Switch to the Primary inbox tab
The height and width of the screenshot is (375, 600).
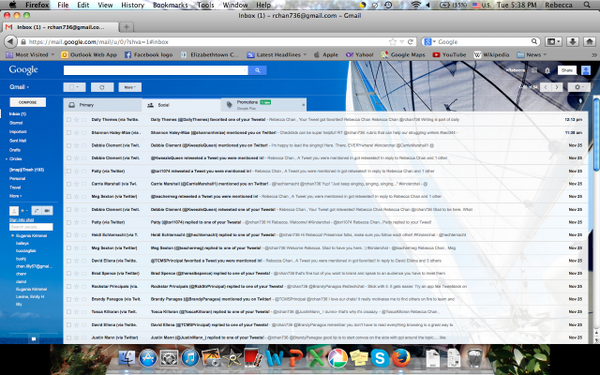[103, 105]
